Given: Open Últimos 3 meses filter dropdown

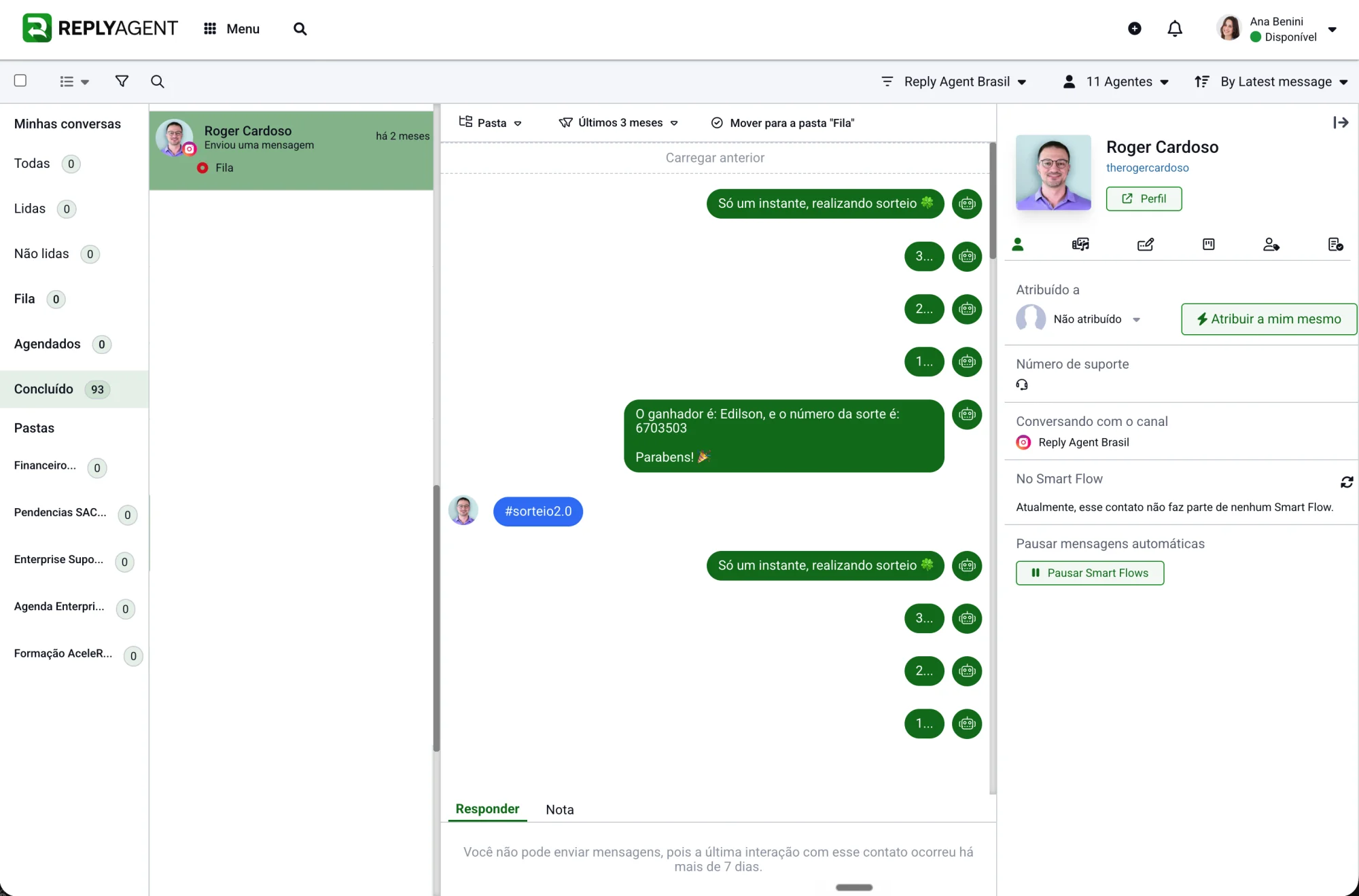Looking at the screenshot, I should point(618,123).
